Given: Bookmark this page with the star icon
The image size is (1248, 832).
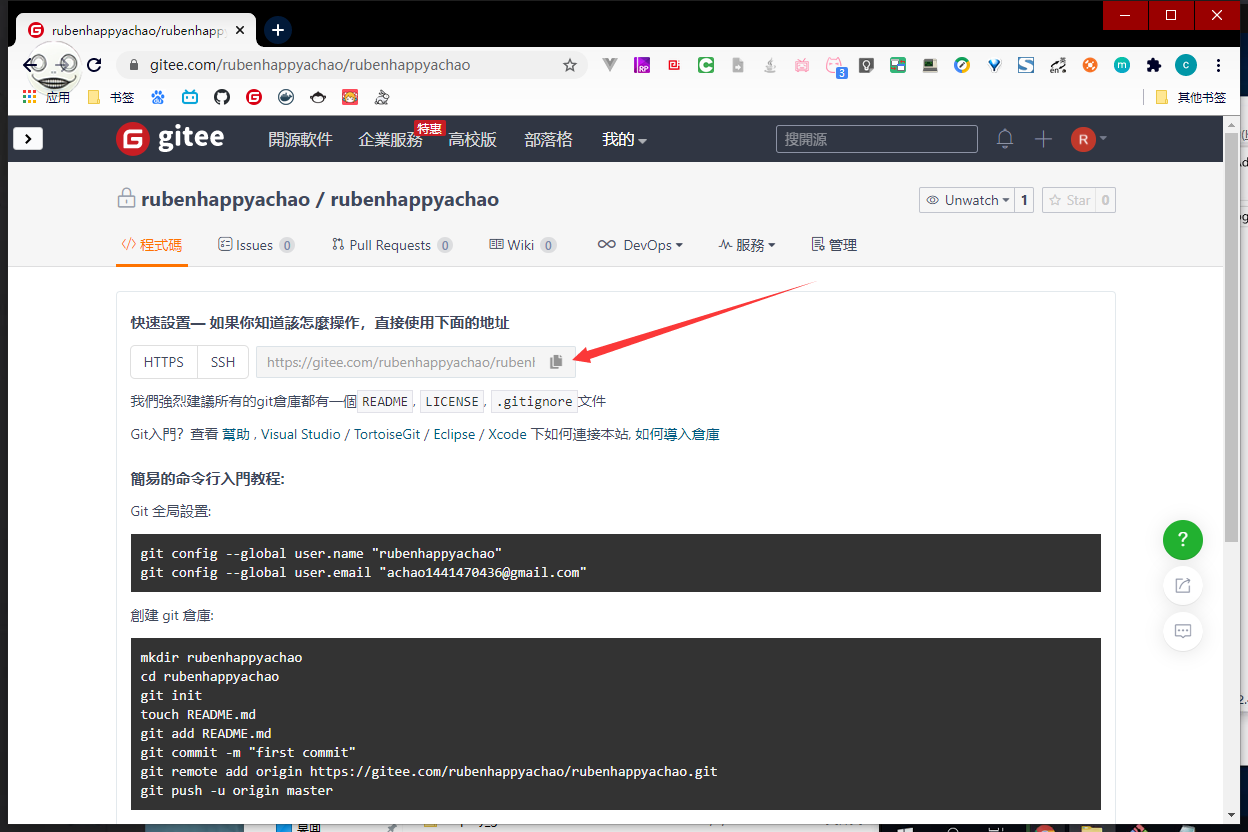Looking at the screenshot, I should tap(570, 65).
